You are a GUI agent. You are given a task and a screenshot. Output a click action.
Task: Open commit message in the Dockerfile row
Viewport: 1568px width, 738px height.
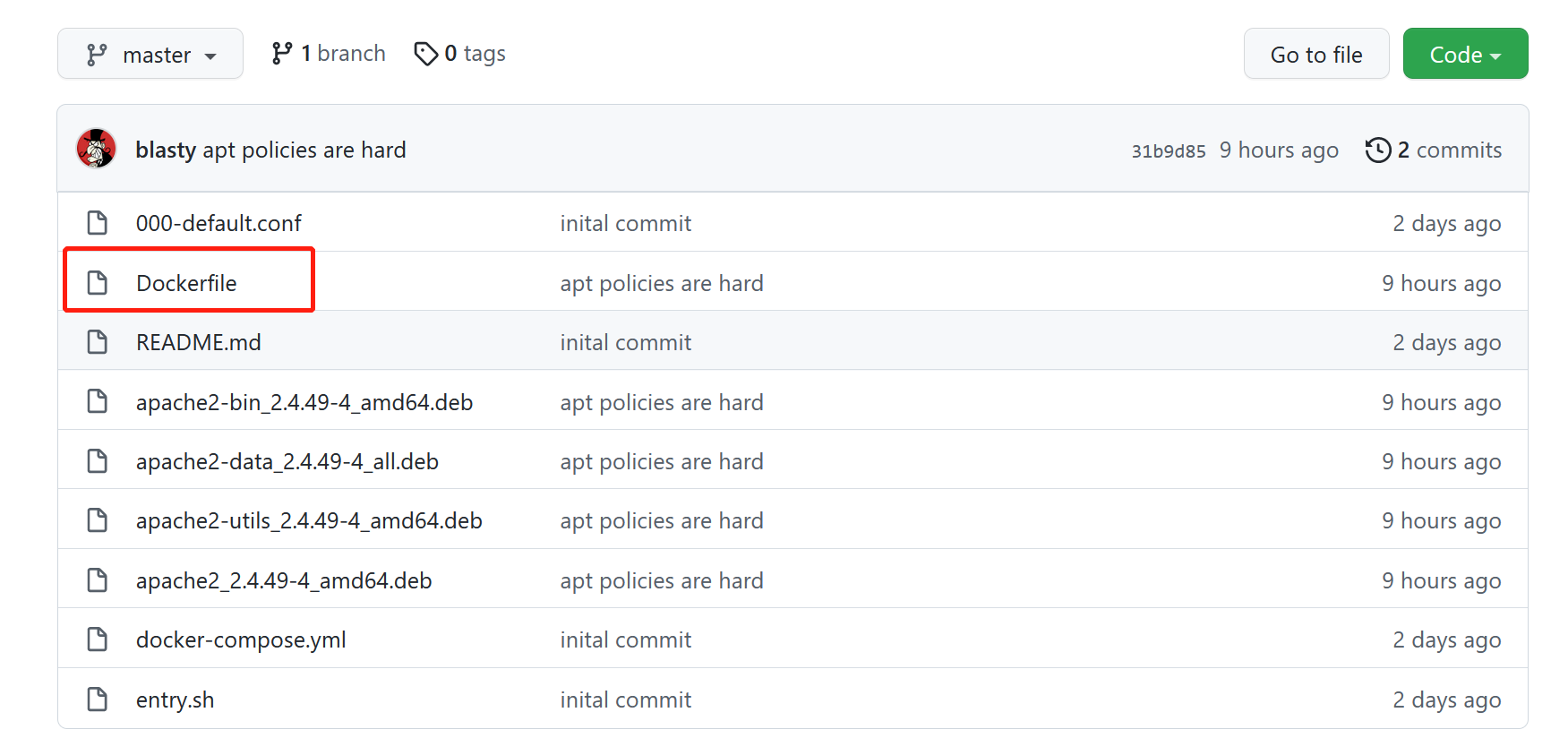(662, 283)
